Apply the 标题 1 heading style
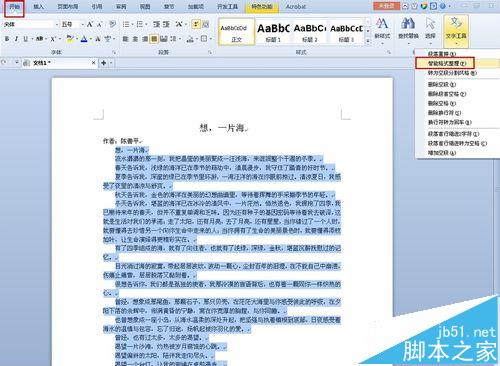This screenshot has height=366, width=500. pyautogui.click(x=273, y=32)
